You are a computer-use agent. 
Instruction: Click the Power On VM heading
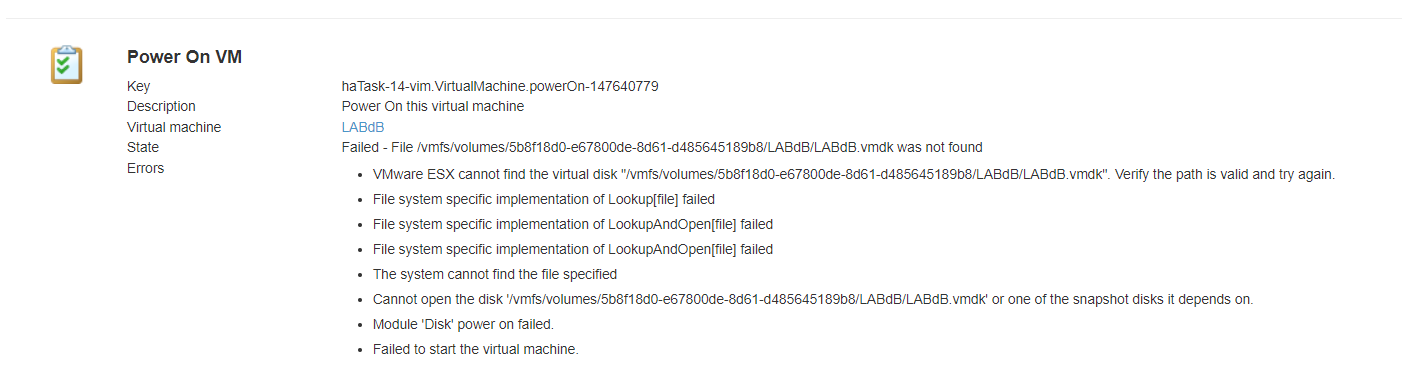pos(185,58)
